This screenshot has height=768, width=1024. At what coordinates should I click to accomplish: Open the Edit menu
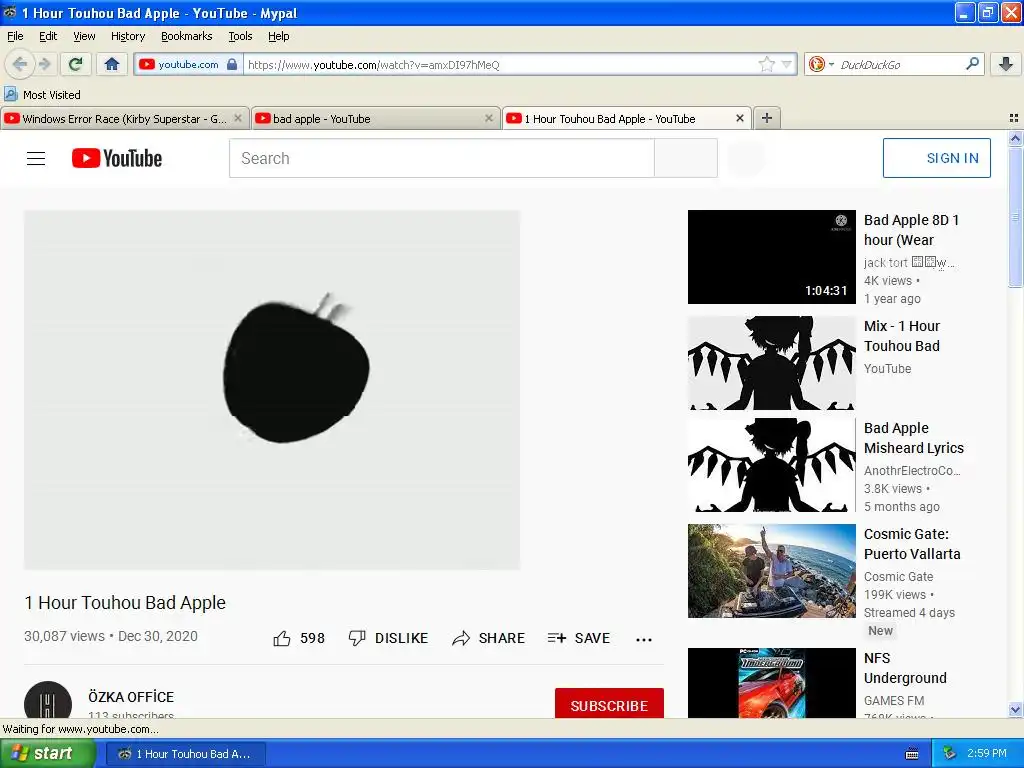(48, 36)
